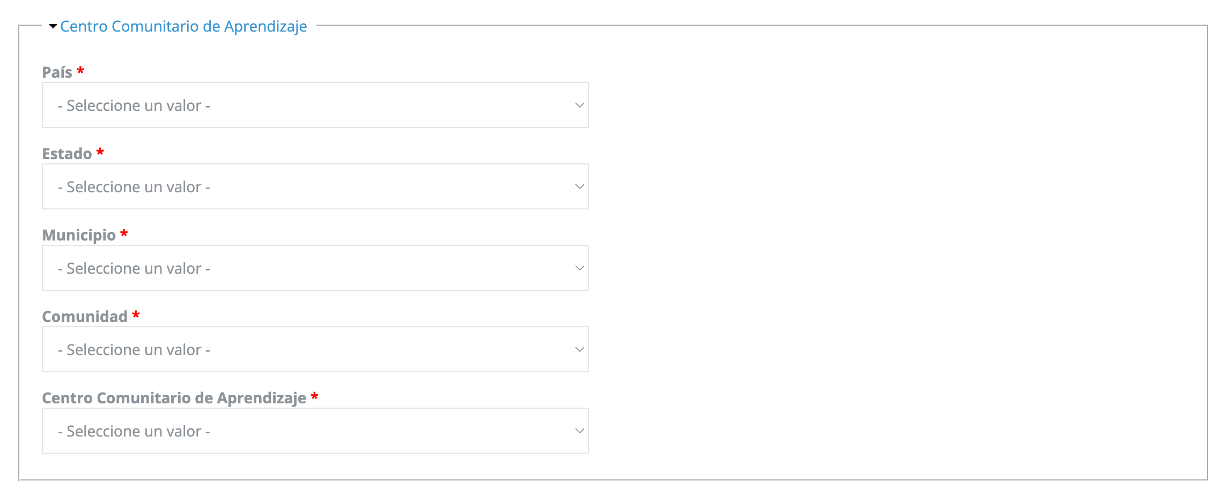1224x496 pixels.
Task: Collapse the fieldset using the black triangle
Action: tap(53, 26)
